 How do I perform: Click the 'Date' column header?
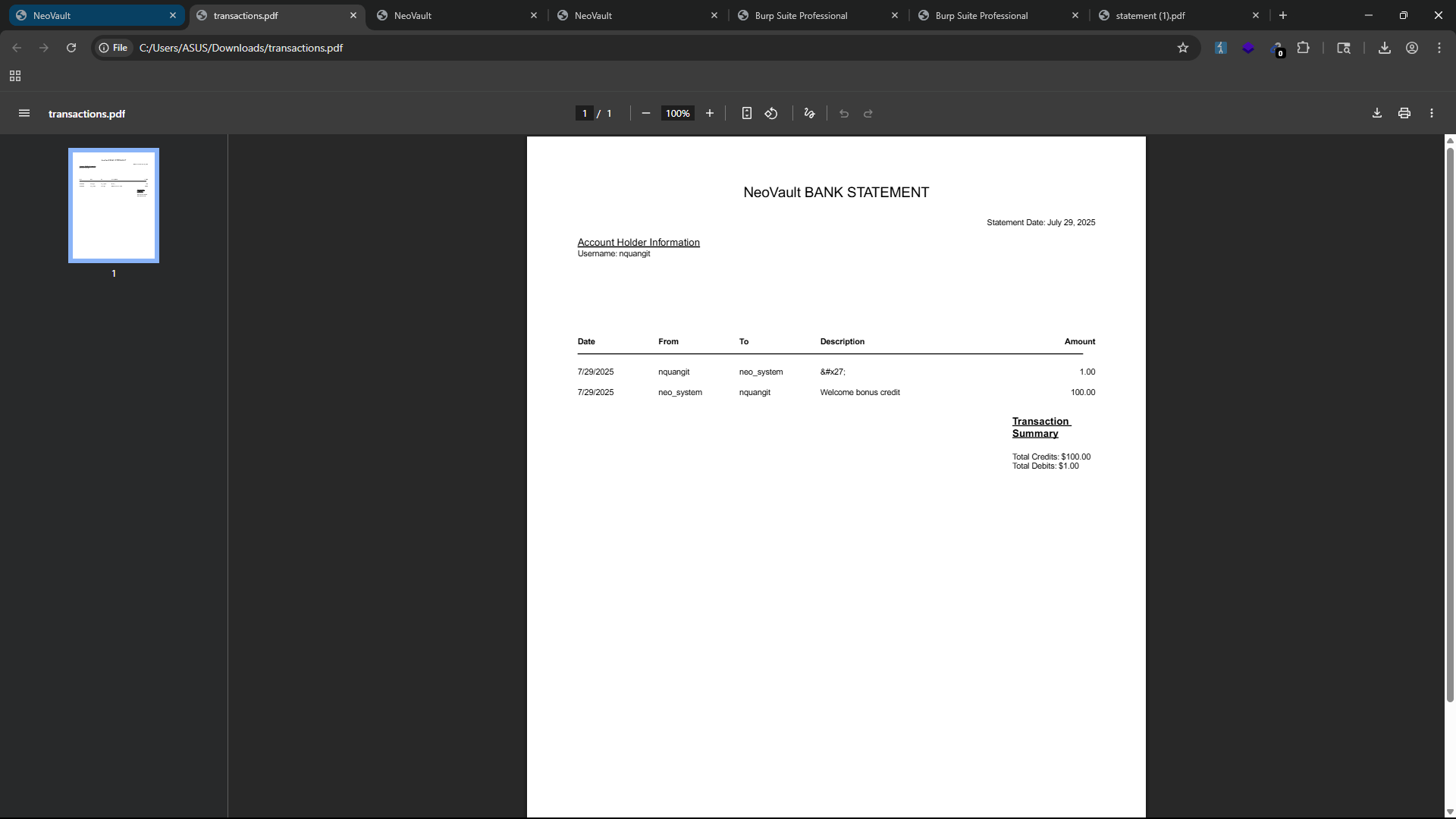click(x=586, y=342)
